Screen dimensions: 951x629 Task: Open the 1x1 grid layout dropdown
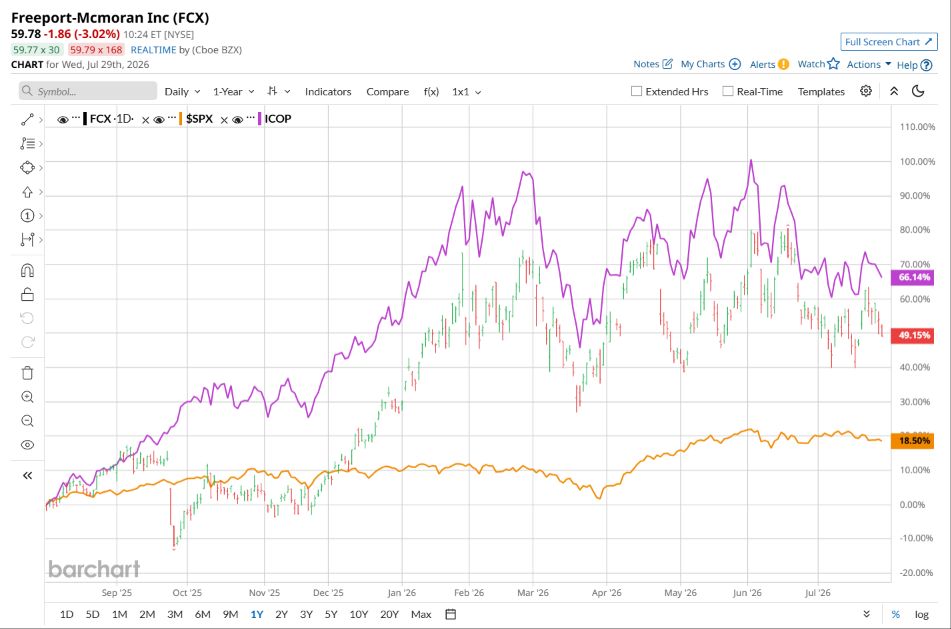point(466,92)
